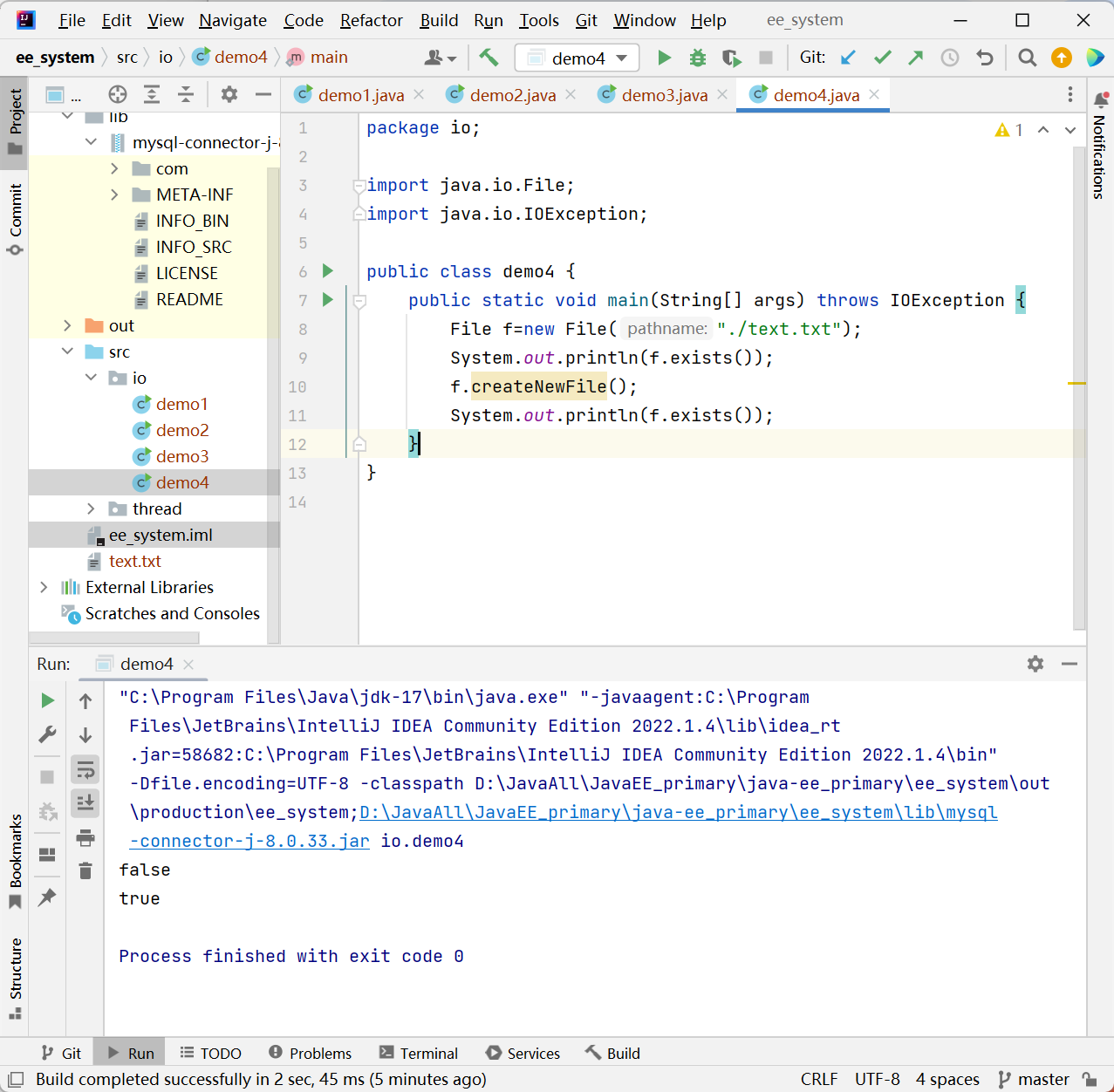The height and width of the screenshot is (1092, 1114).
Task: Open the TODO tool window
Action: coord(210,1053)
